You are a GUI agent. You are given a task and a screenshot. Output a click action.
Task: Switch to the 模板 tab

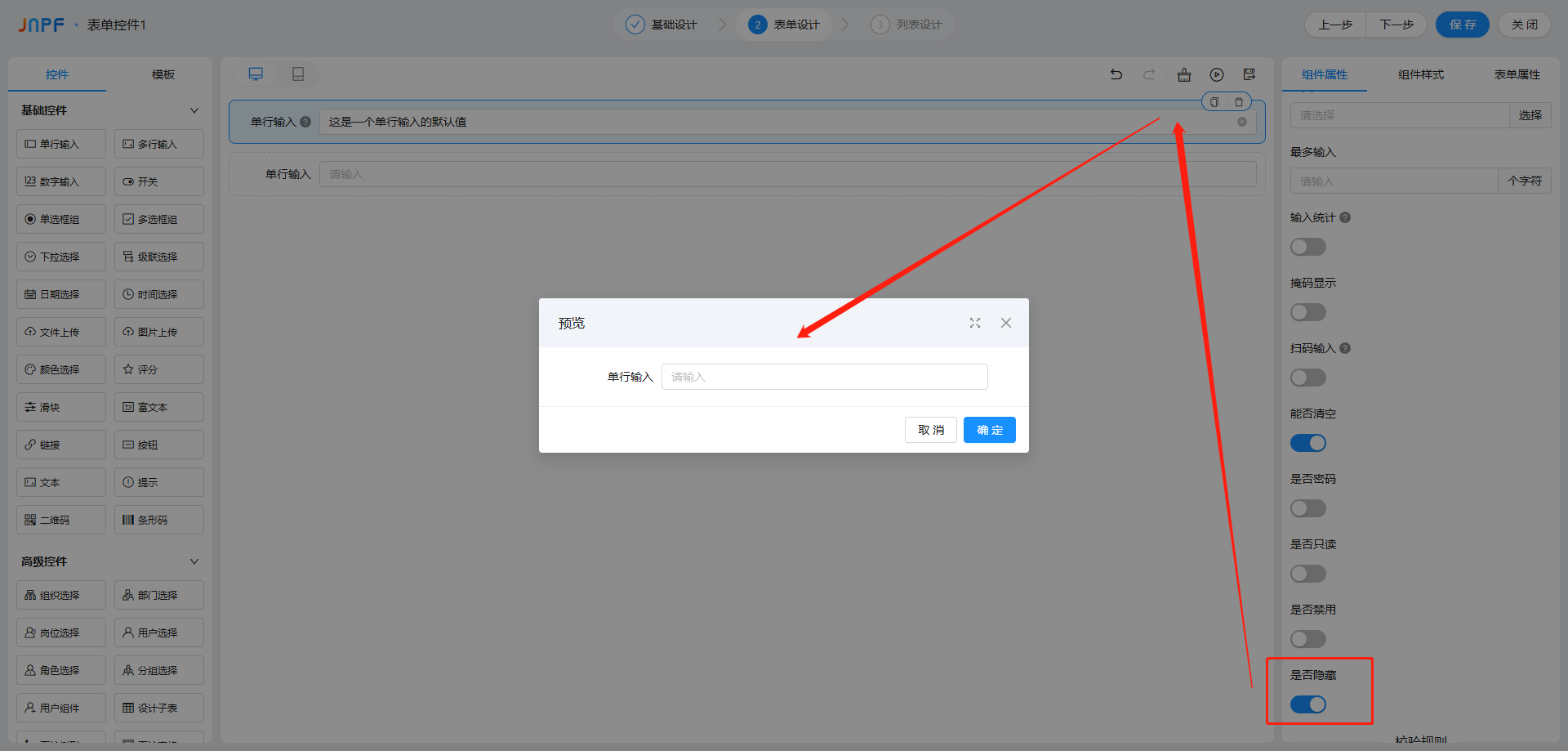[163, 74]
